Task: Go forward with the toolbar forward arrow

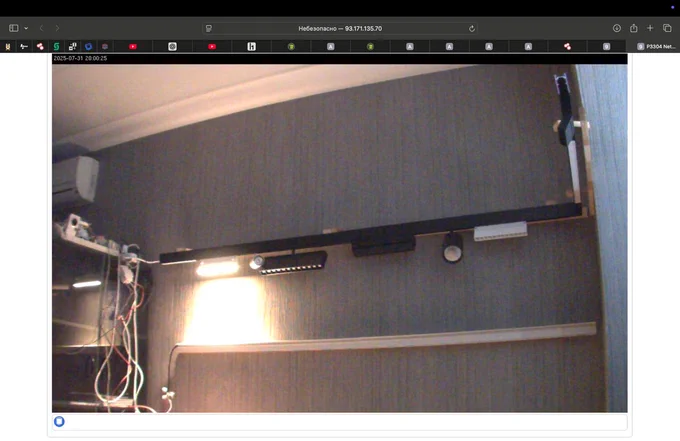Action: coord(57,28)
